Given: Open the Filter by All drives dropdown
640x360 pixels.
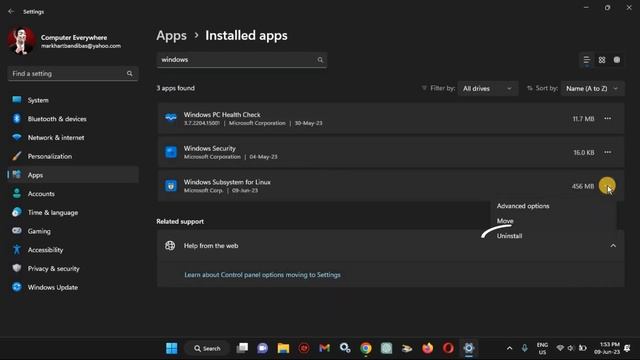Looking at the screenshot, I should 488,89.
